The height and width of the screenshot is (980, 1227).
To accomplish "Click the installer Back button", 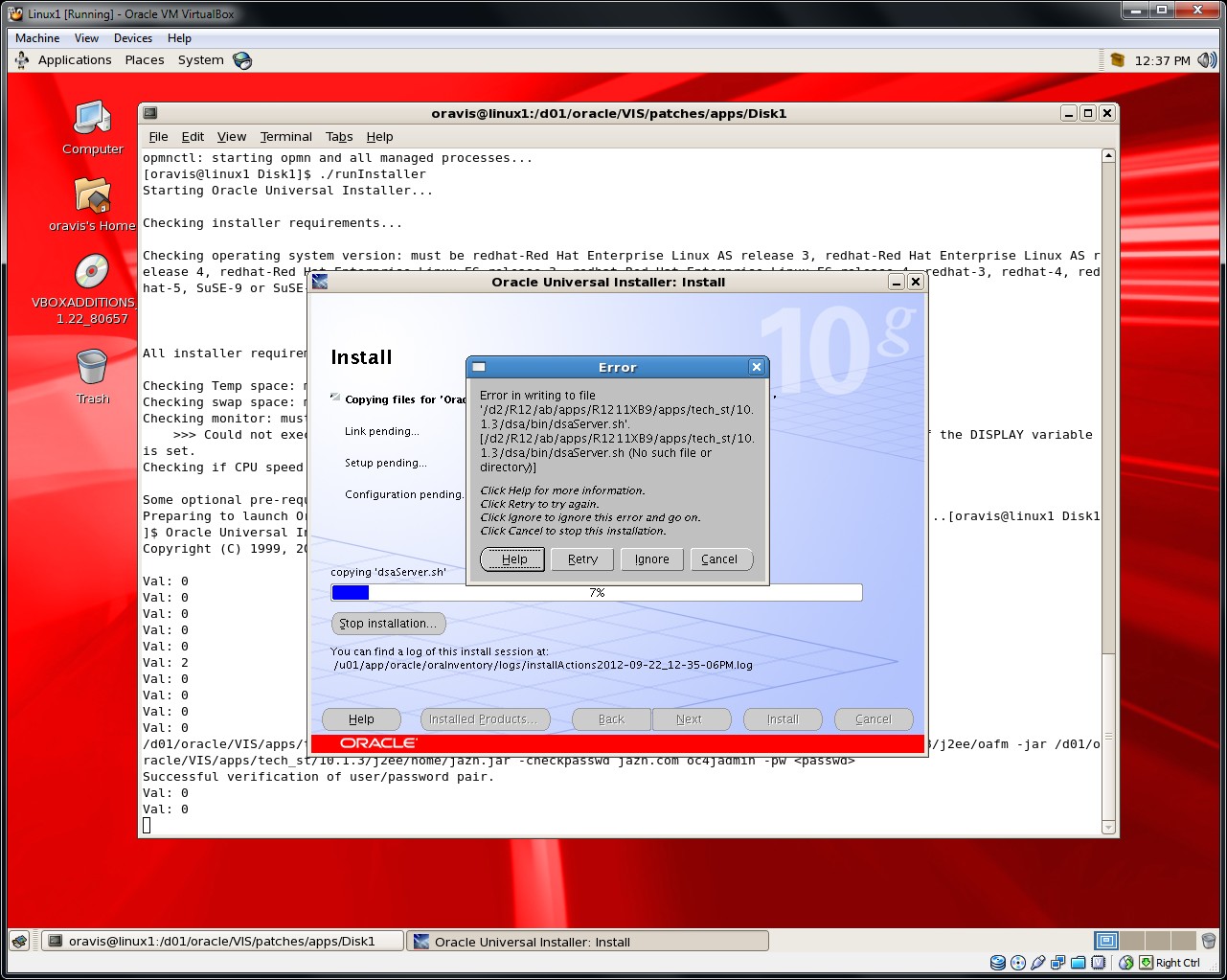I will click(611, 719).
